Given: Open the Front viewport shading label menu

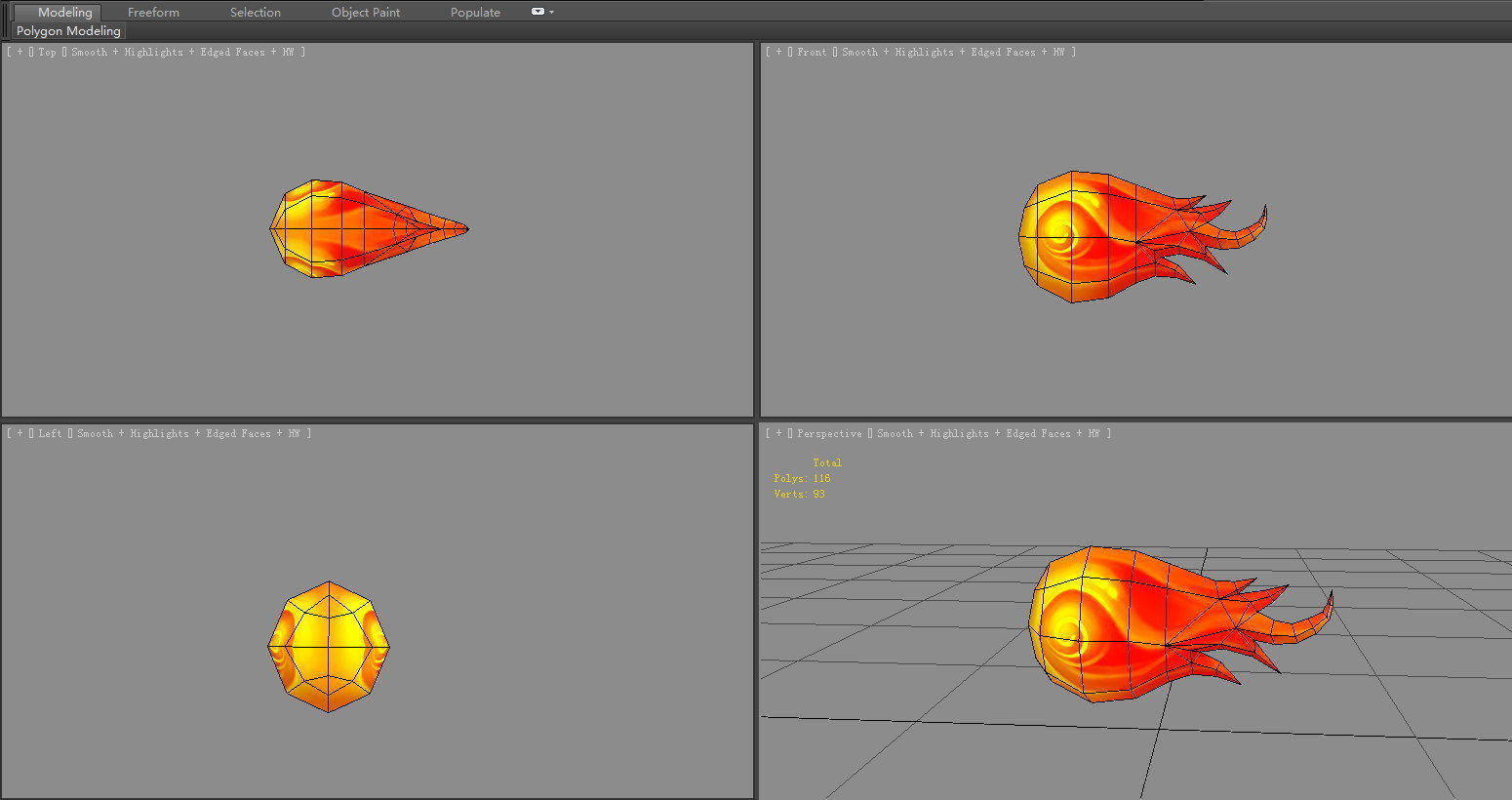Looking at the screenshot, I should coord(953,53).
